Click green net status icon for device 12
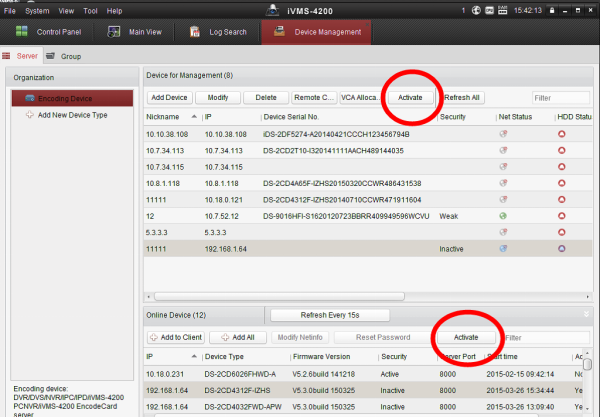Image resolution: width=600 pixels, height=417 pixels. click(x=502, y=215)
